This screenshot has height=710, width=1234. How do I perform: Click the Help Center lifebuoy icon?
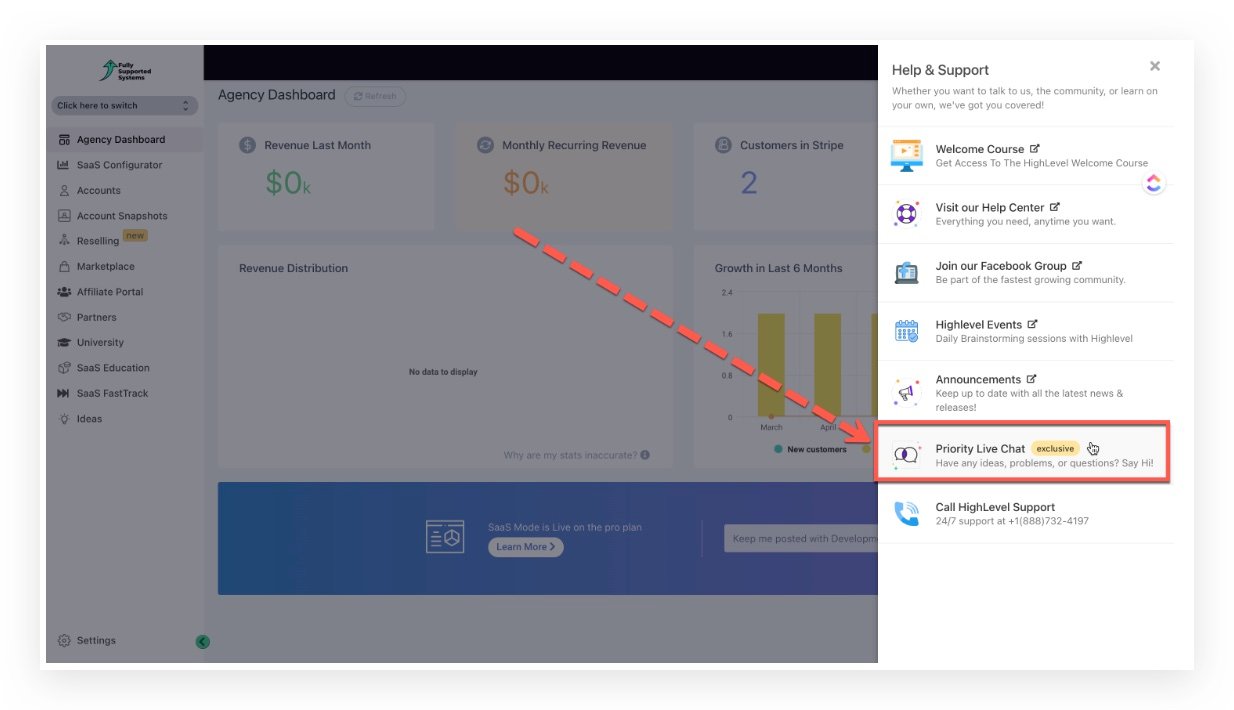click(906, 214)
